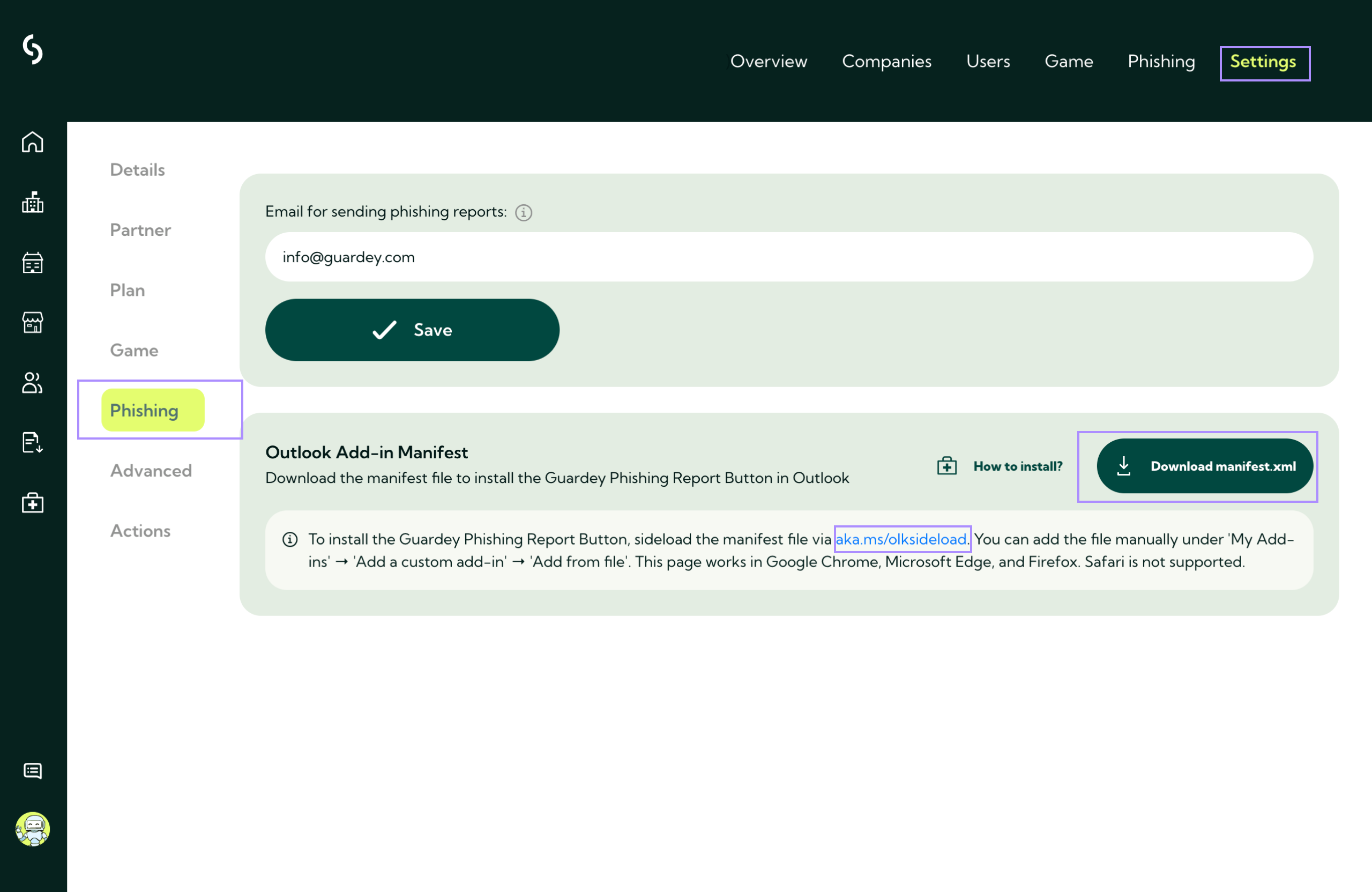Image resolution: width=1372 pixels, height=892 pixels.
Task: Select the Advanced settings tab
Action: (151, 471)
